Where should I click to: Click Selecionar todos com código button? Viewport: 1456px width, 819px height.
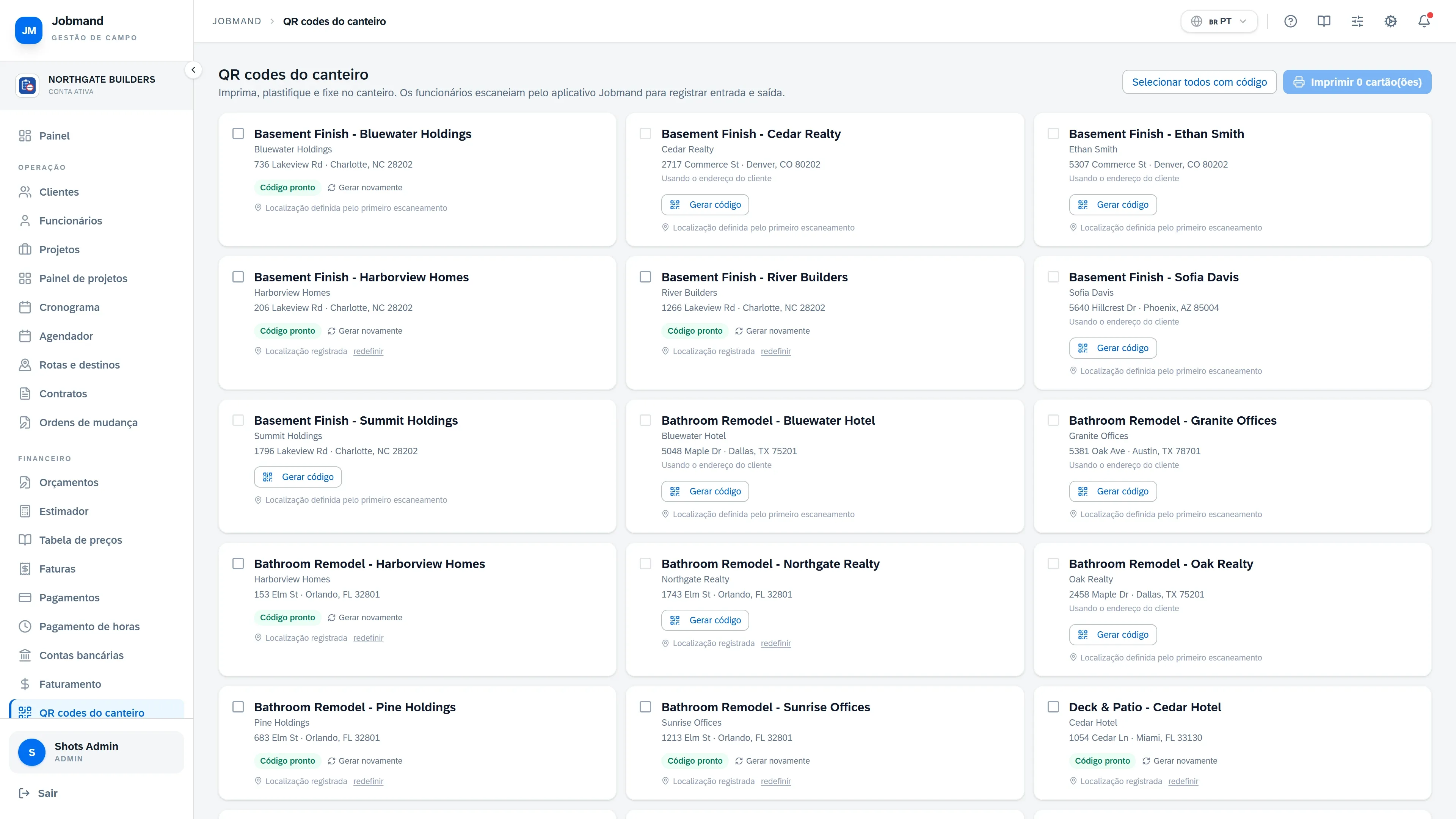coord(1199,82)
